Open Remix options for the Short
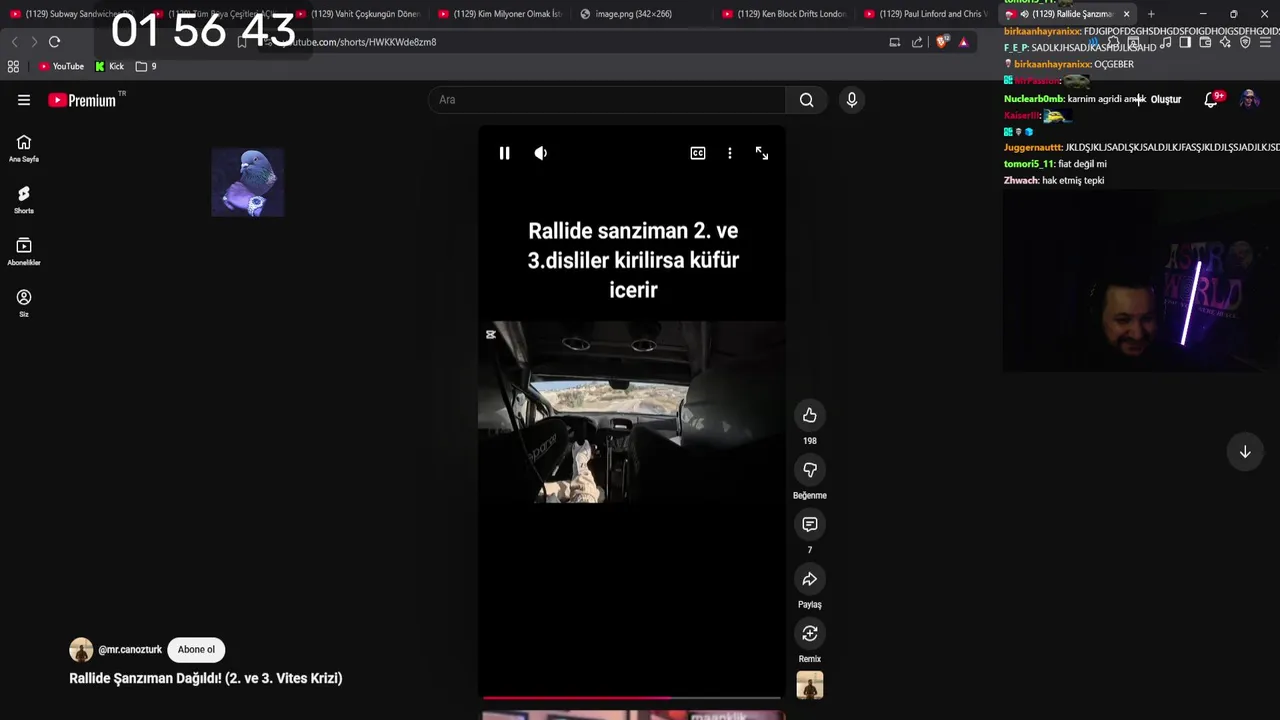The height and width of the screenshot is (720, 1280). (x=810, y=633)
